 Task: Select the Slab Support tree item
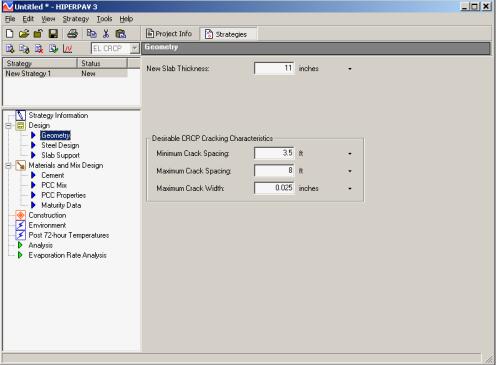click(61, 155)
